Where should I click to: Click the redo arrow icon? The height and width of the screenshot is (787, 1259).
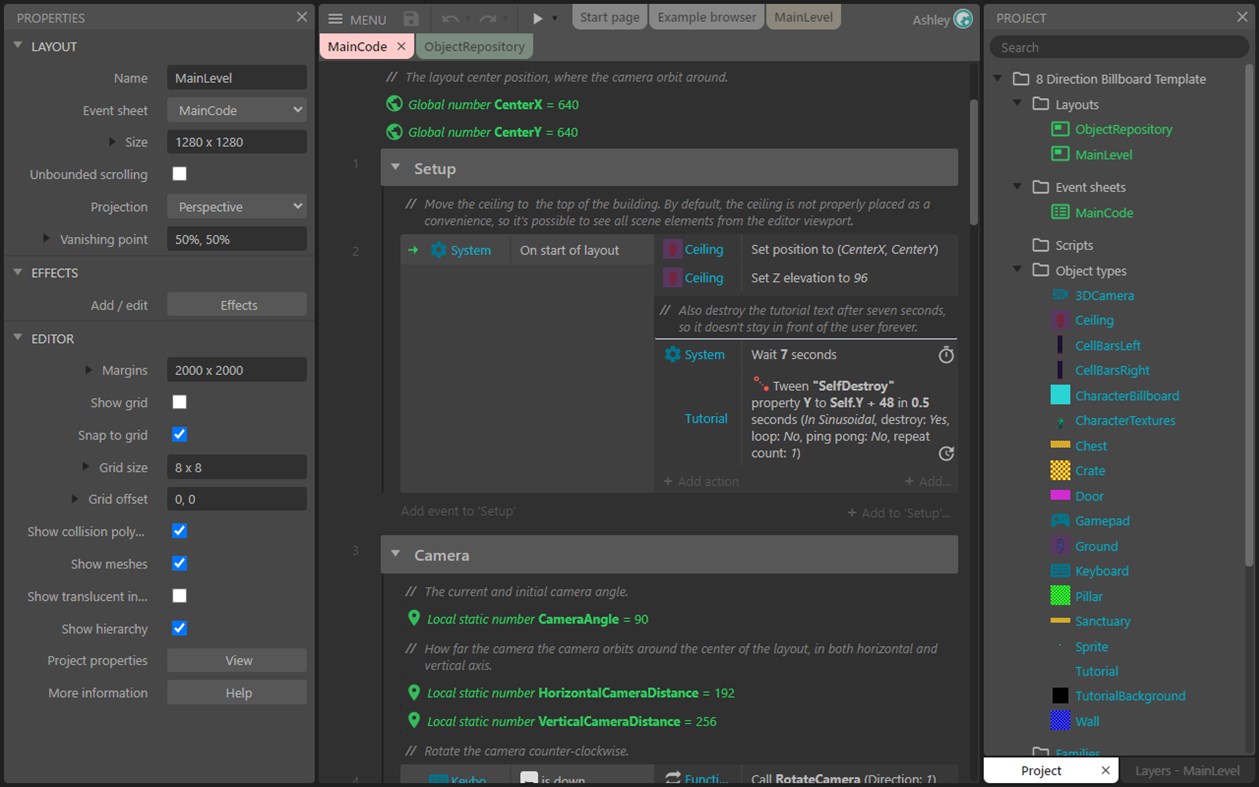pyautogui.click(x=487, y=19)
